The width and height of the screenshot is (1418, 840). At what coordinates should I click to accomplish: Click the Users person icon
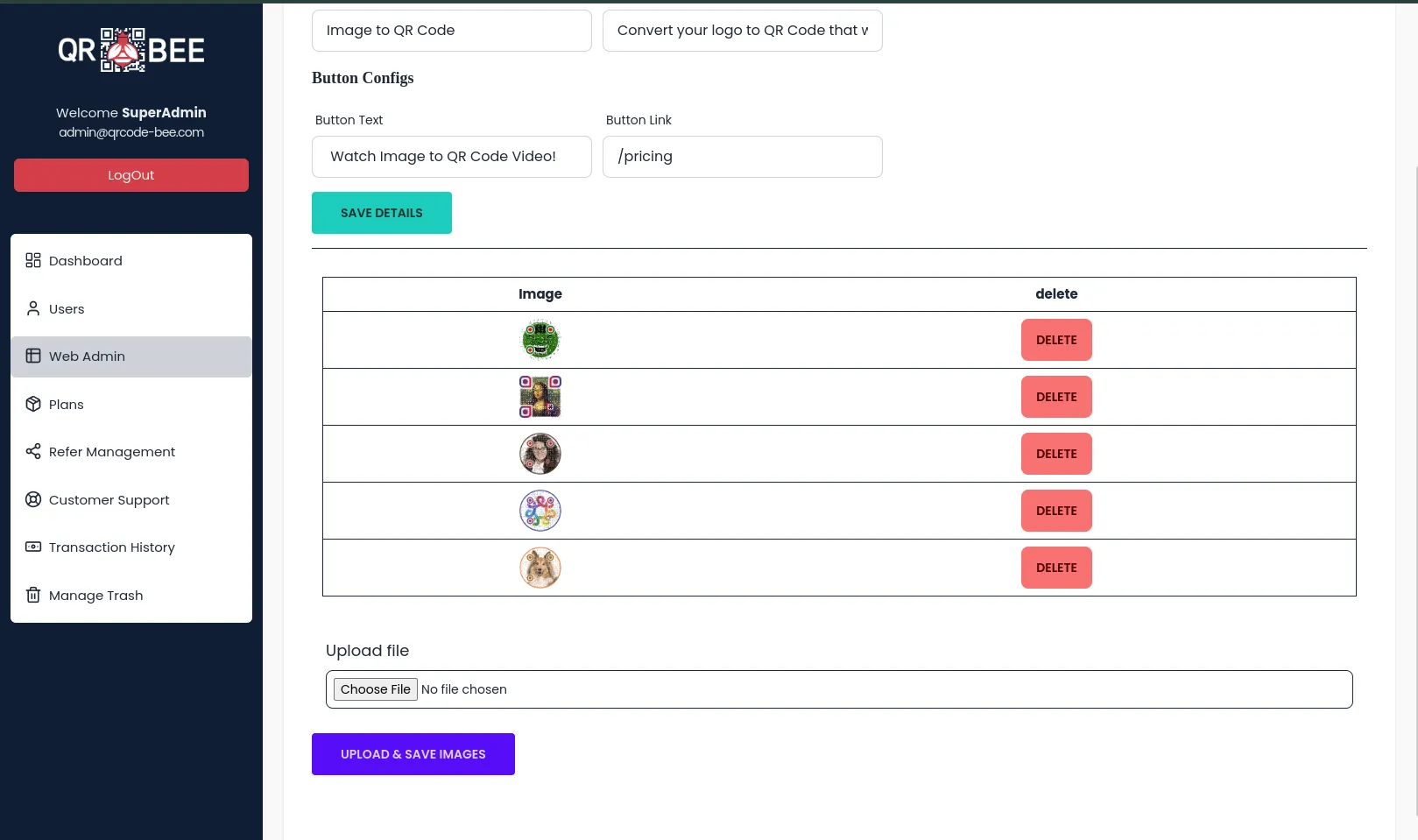pos(33,308)
